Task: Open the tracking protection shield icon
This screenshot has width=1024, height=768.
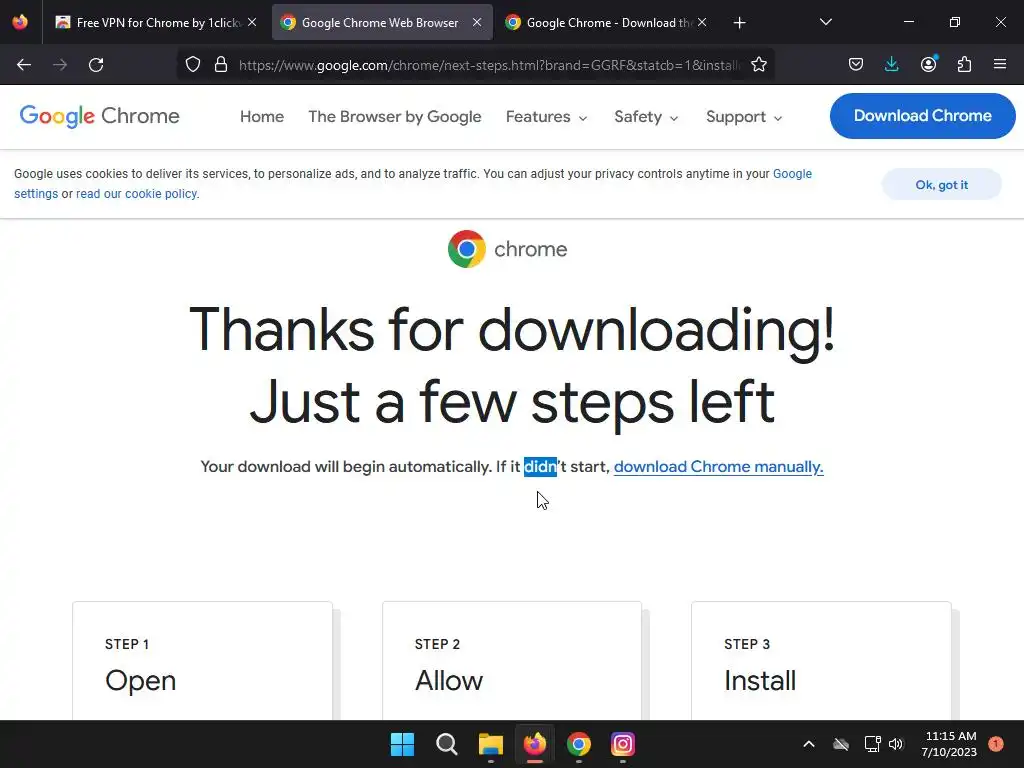Action: point(193,65)
